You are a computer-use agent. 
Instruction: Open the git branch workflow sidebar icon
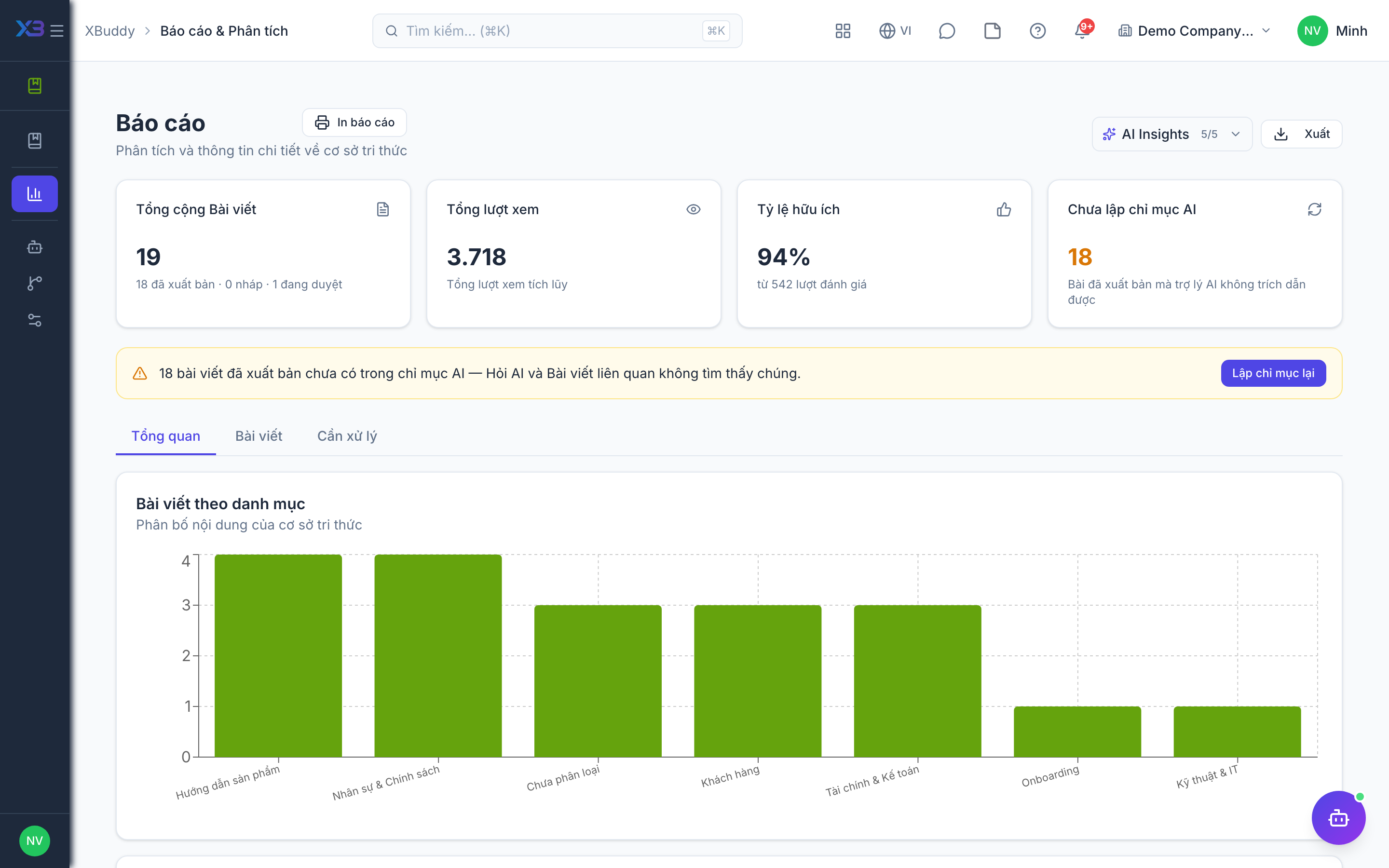pos(34,283)
